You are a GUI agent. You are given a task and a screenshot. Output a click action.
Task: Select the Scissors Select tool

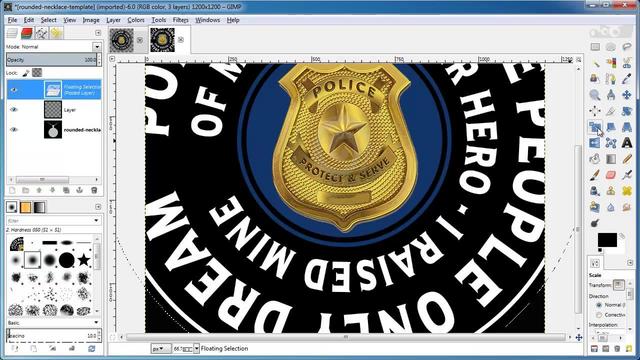tap(627, 63)
